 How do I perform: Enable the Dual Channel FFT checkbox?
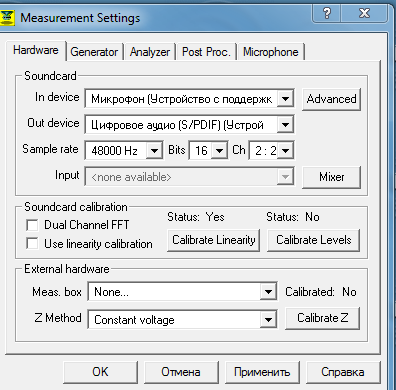[x=32, y=225]
